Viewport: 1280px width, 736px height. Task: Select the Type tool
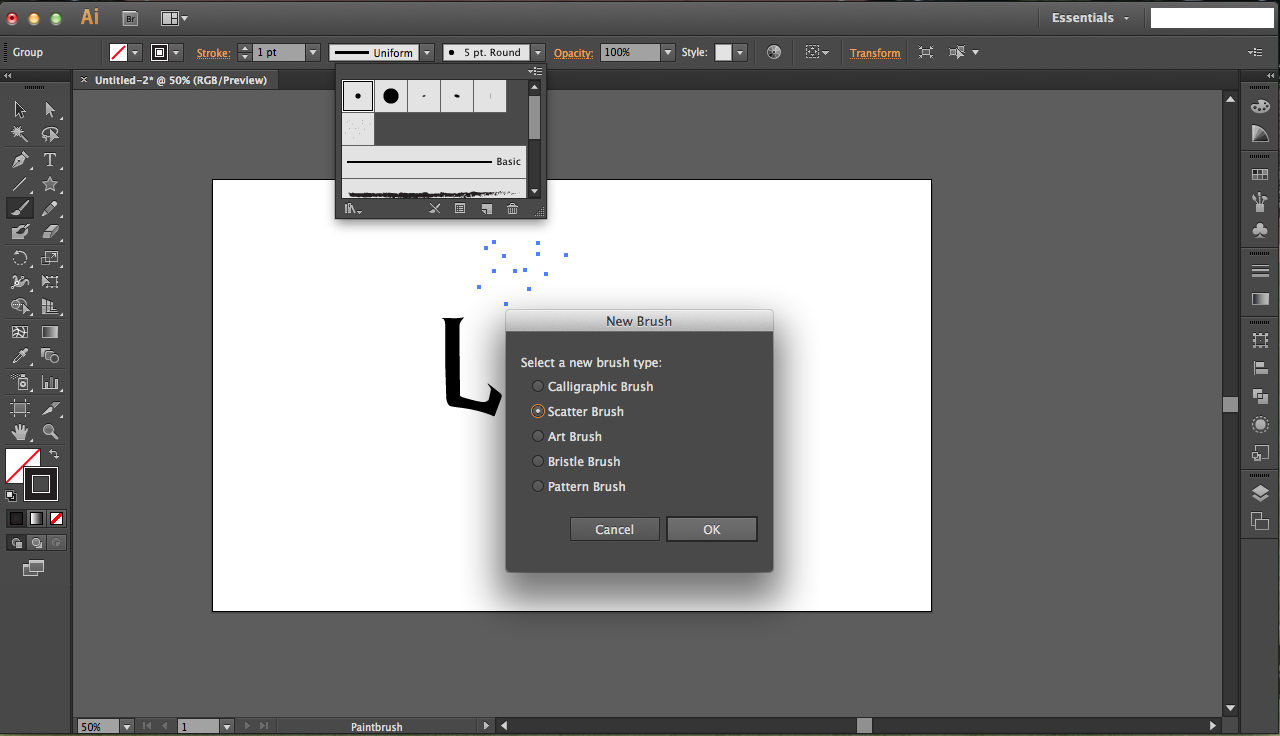click(50, 160)
